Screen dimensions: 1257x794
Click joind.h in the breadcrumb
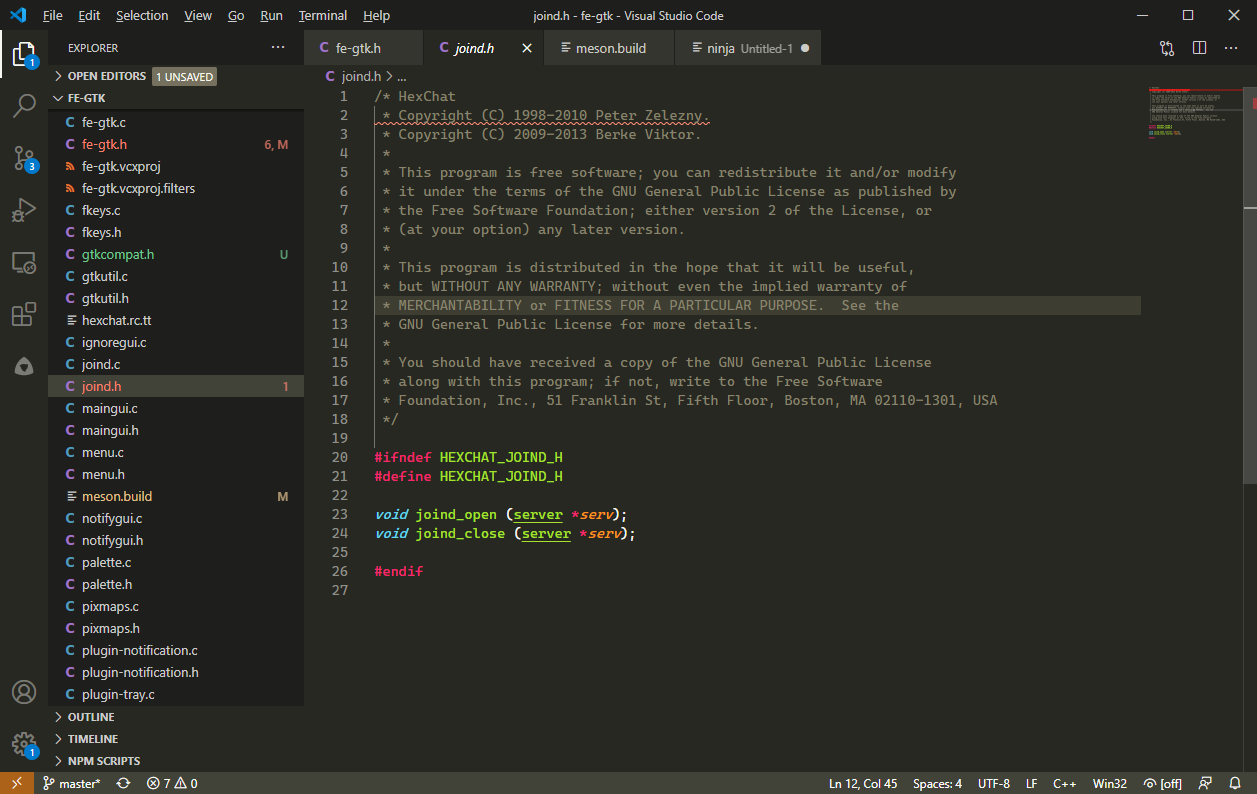point(361,76)
